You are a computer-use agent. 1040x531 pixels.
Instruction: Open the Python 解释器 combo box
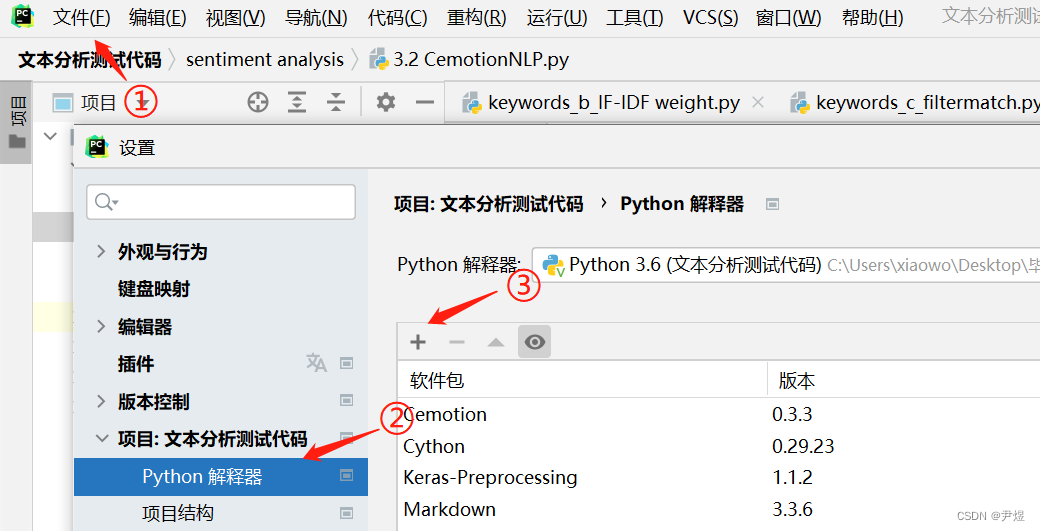click(x=785, y=265)
